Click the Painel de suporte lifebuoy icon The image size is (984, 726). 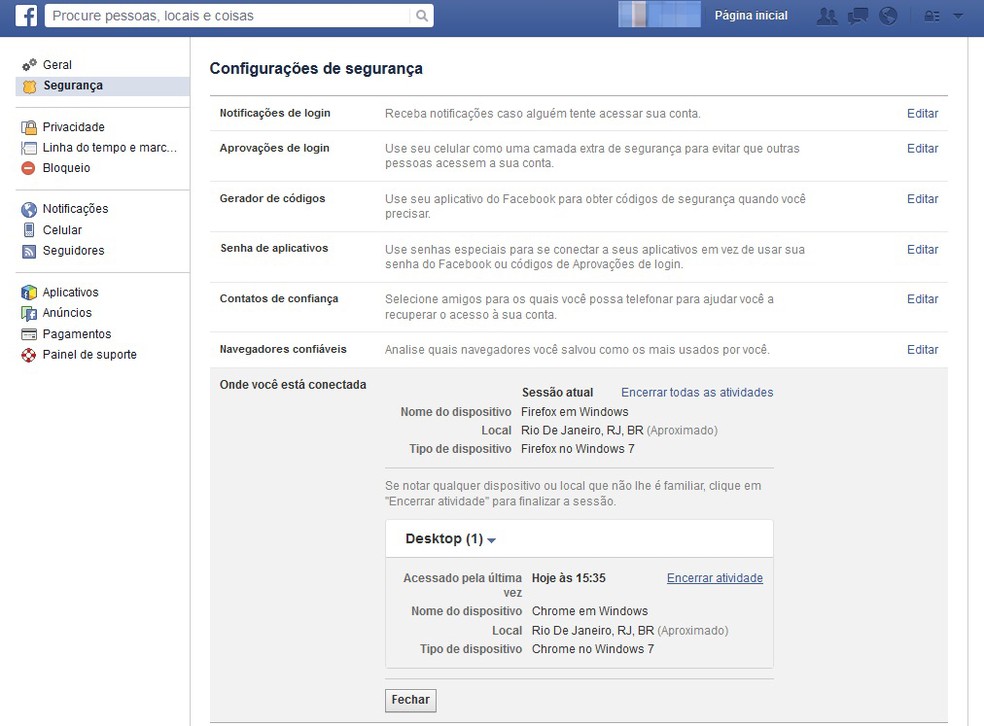[x=28, y=354]
